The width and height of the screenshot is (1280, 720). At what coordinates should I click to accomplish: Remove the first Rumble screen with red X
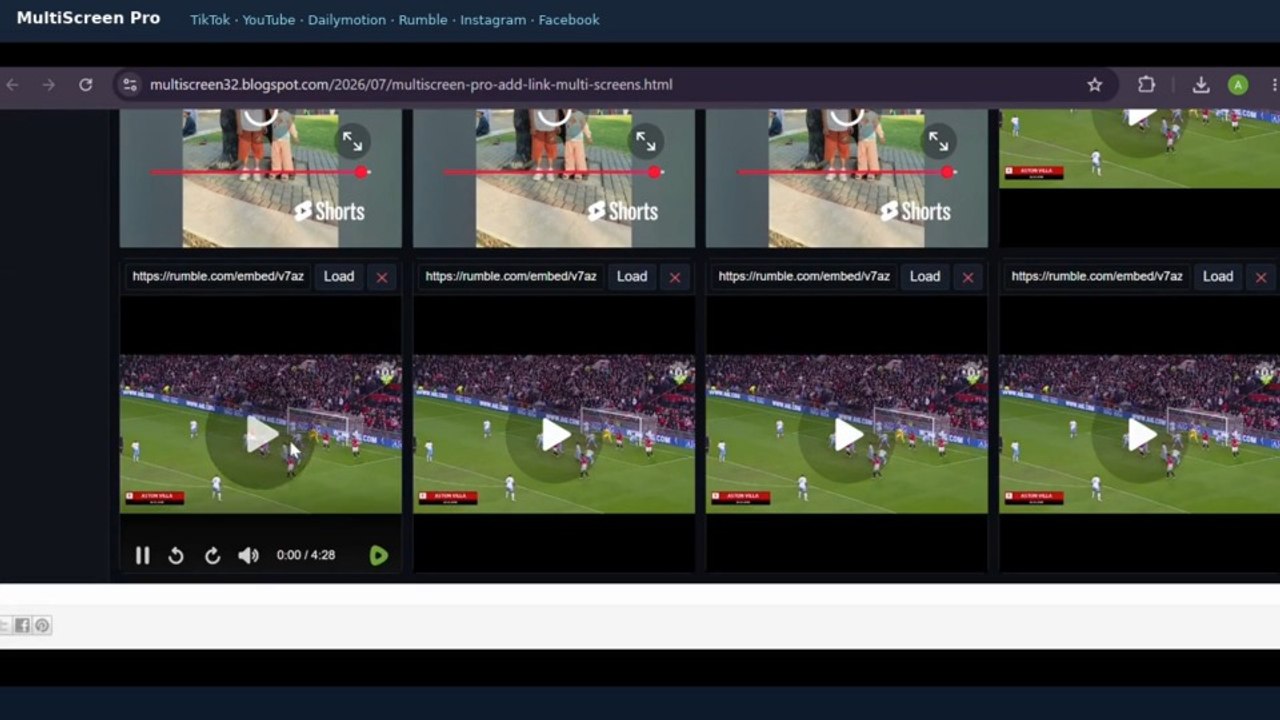click(381, 277)
